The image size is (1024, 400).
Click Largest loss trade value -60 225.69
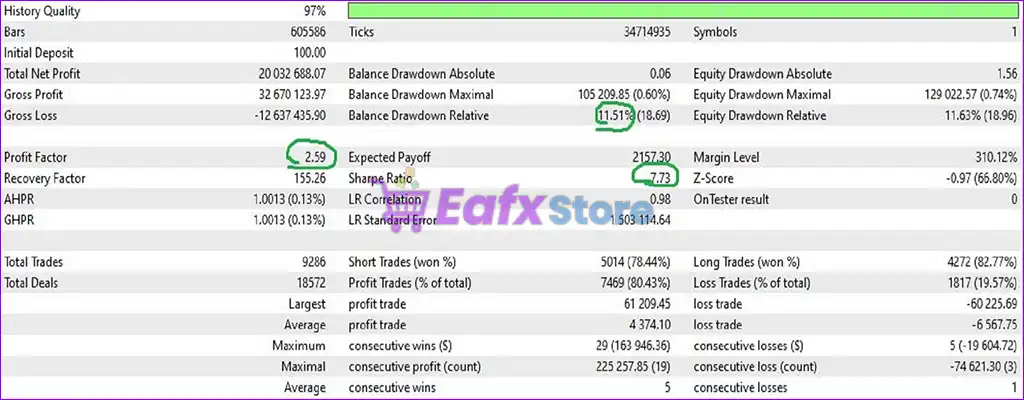coord(992,304)
